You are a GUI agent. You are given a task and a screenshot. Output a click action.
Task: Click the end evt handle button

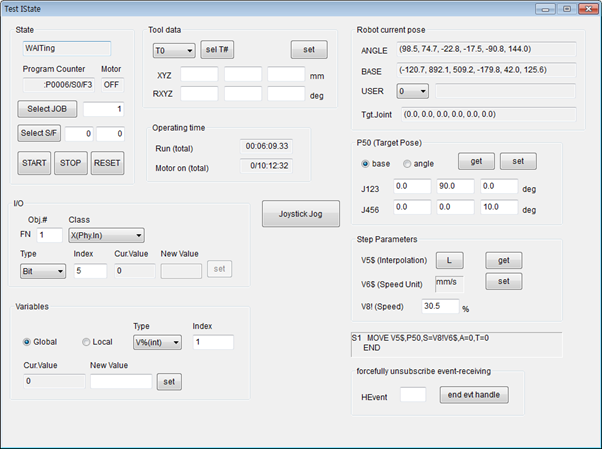coord(474,395)
